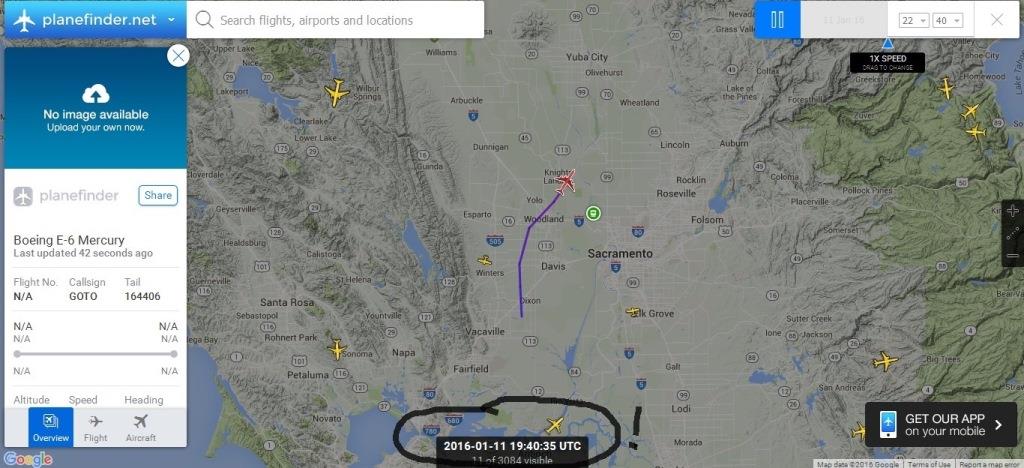Image resolution: width=1024 pixels, height=468 pixels.
Task: Open the Get Our App banner
Action: pyautogui.click(x=941, y=424)
